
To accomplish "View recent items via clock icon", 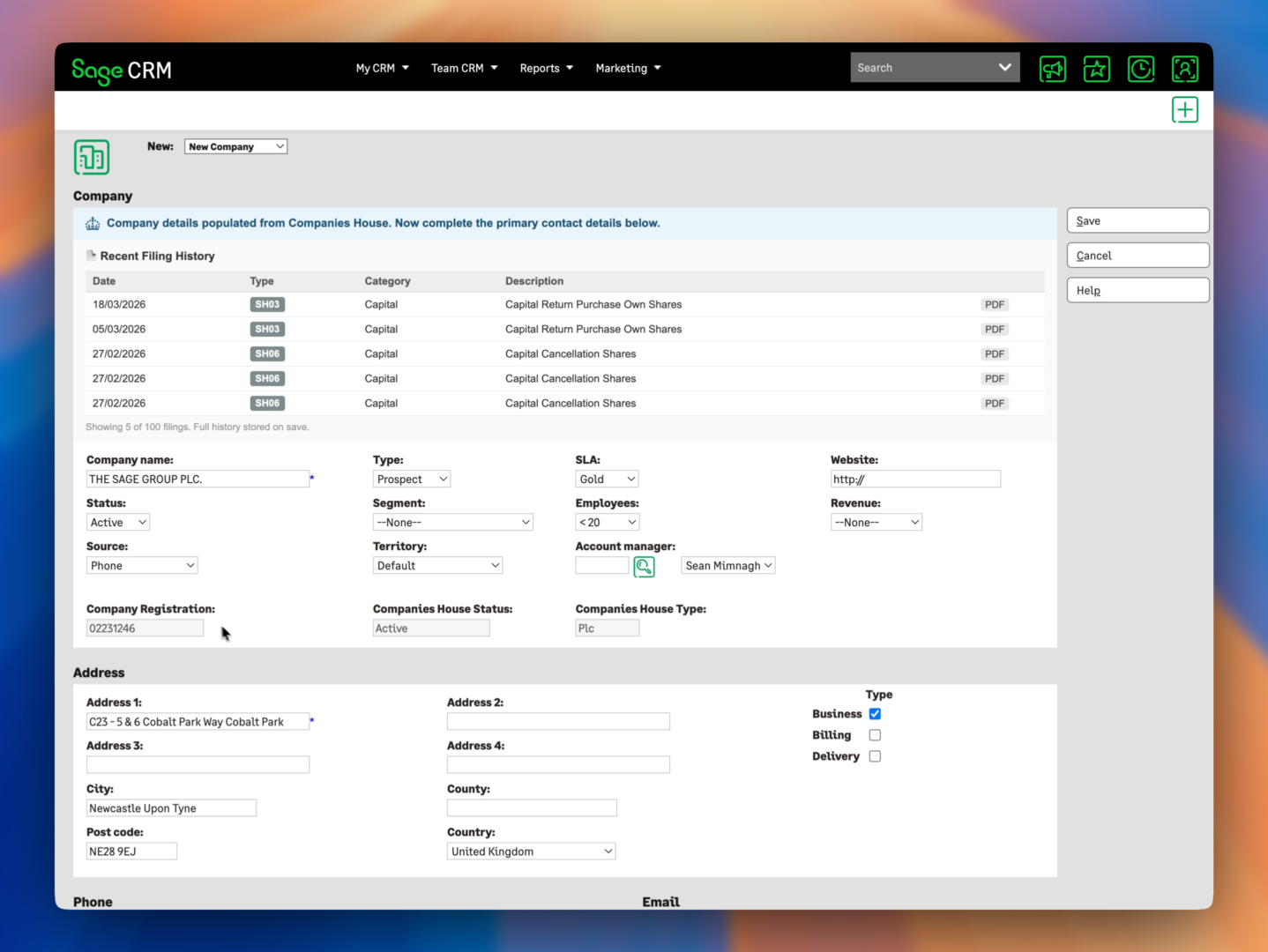I will click(1140, 68).
